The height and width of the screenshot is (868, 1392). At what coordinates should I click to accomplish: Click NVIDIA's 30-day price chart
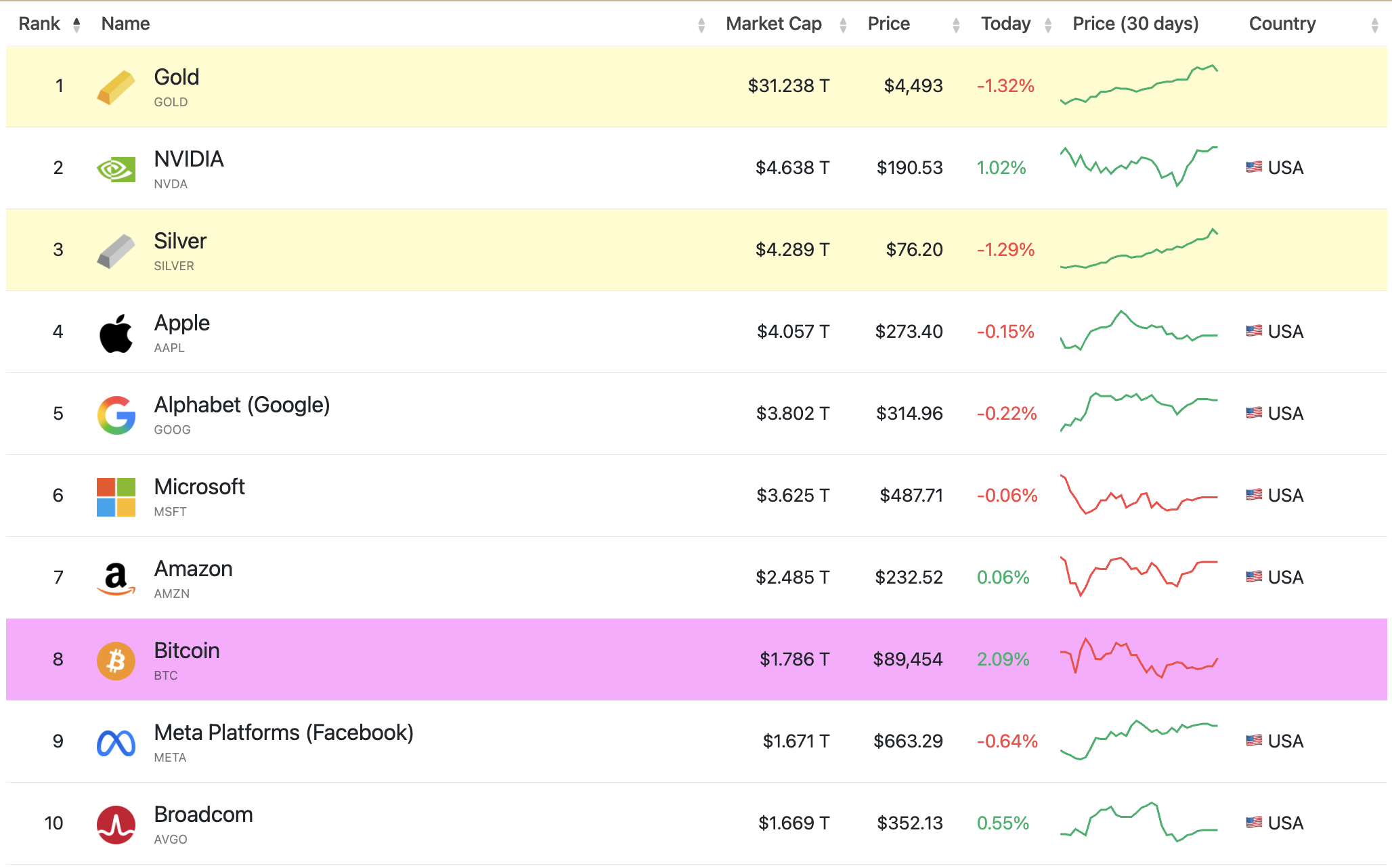pyautogui.click(x=1139, y=167)
